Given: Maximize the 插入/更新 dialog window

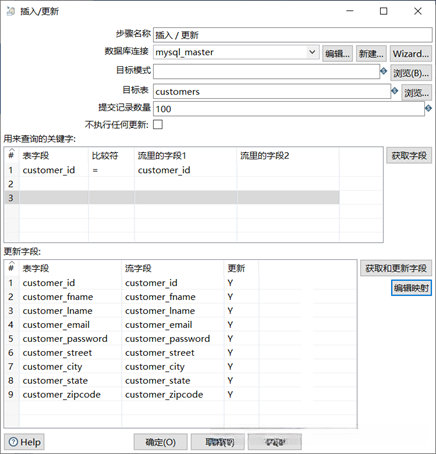Looking at the screenshot, I should [x=384, y=11].
